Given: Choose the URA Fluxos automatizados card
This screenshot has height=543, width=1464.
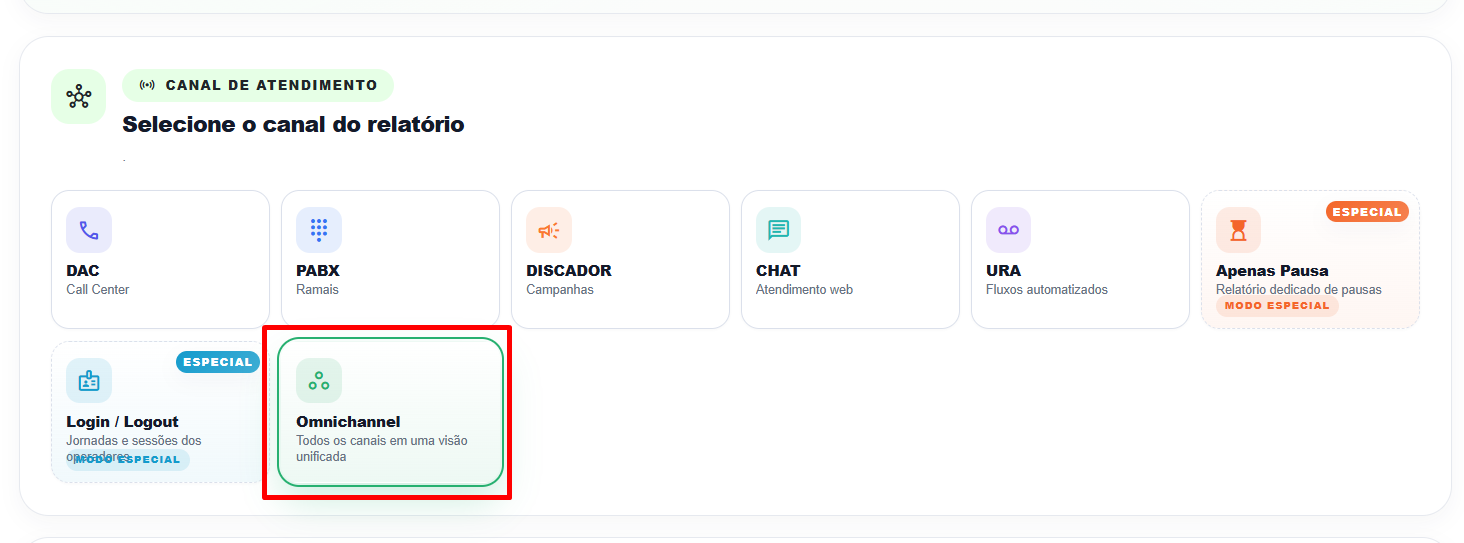Looking at the screenshot, I should point(1080,259).
